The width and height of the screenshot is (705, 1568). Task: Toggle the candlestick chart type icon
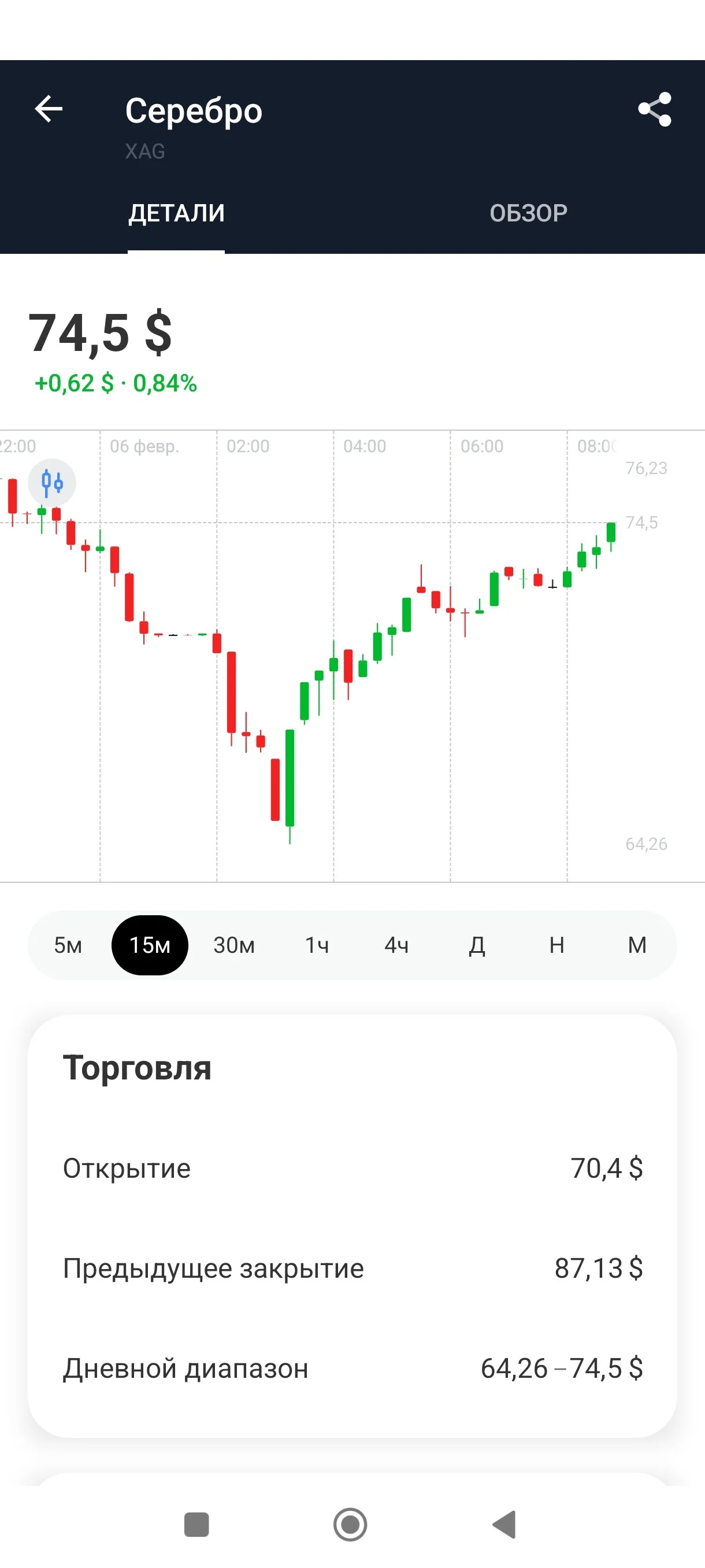click(53, 483)
